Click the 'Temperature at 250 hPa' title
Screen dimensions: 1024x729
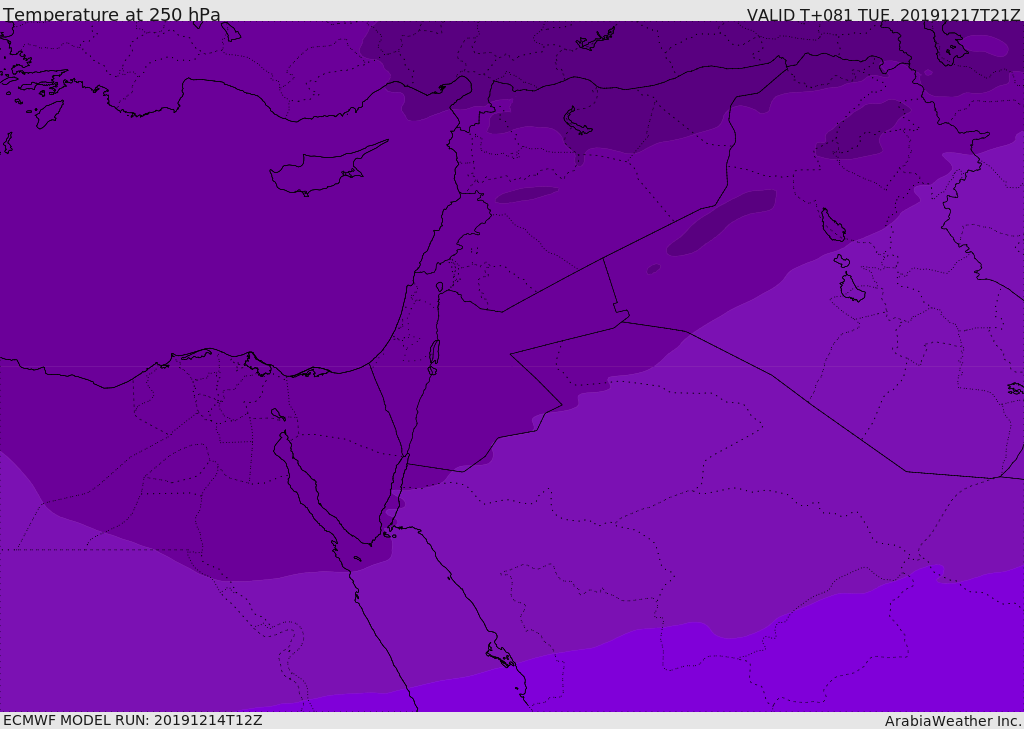(x=112, y=14)
